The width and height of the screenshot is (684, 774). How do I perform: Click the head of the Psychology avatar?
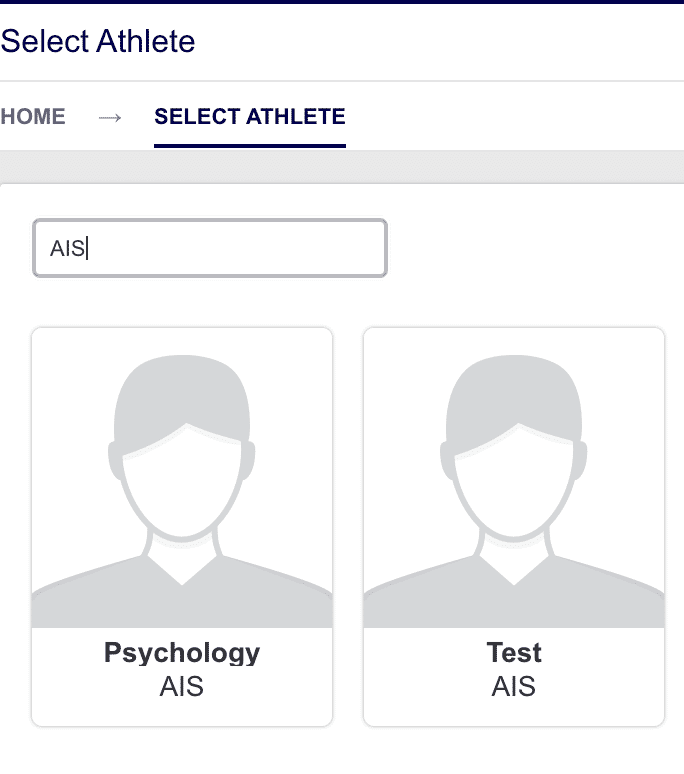182,444
